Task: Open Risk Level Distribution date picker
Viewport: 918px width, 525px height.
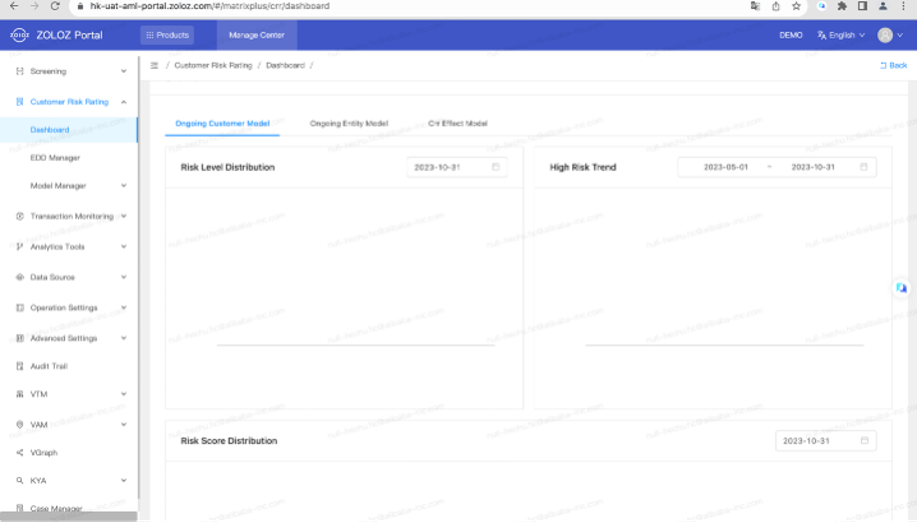Action: 457,167
